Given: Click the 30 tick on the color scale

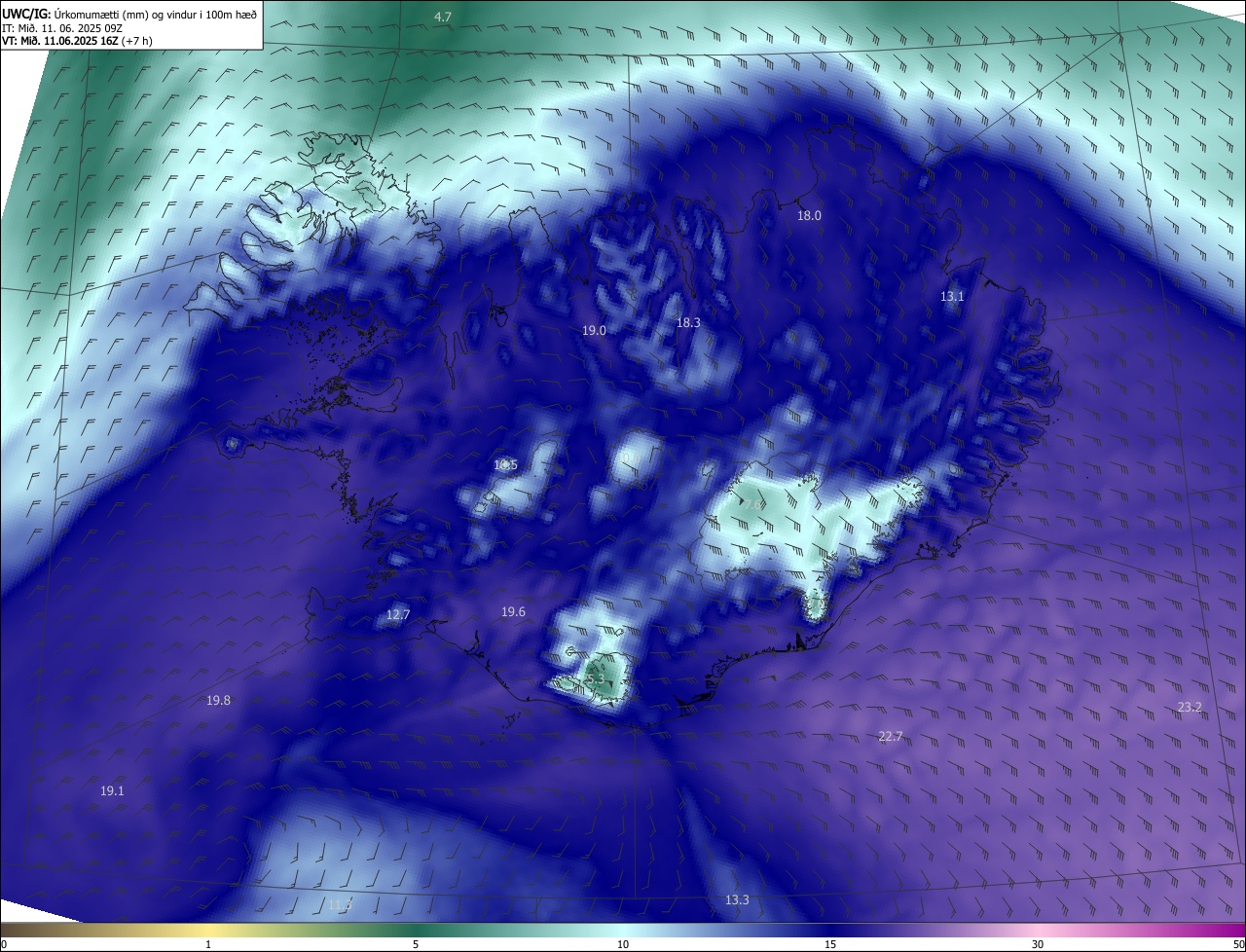Looking at the screenshot, I should point(1038,944).
